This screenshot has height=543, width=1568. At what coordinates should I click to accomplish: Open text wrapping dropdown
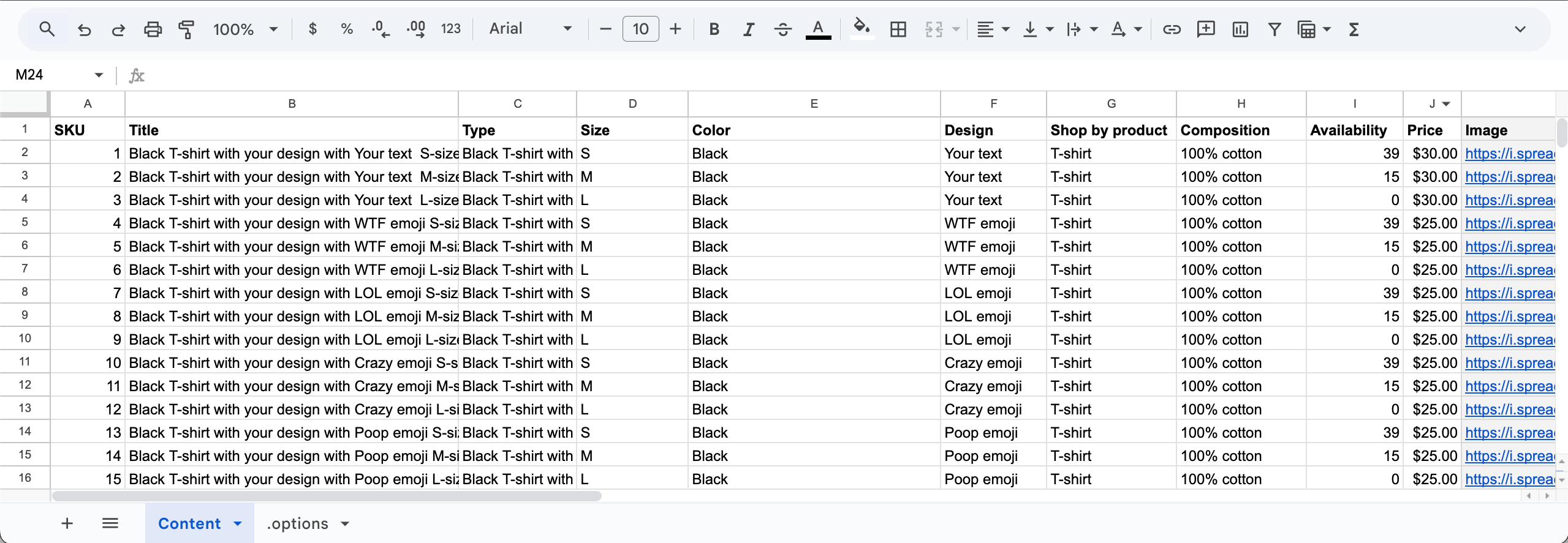point(1082,29)
